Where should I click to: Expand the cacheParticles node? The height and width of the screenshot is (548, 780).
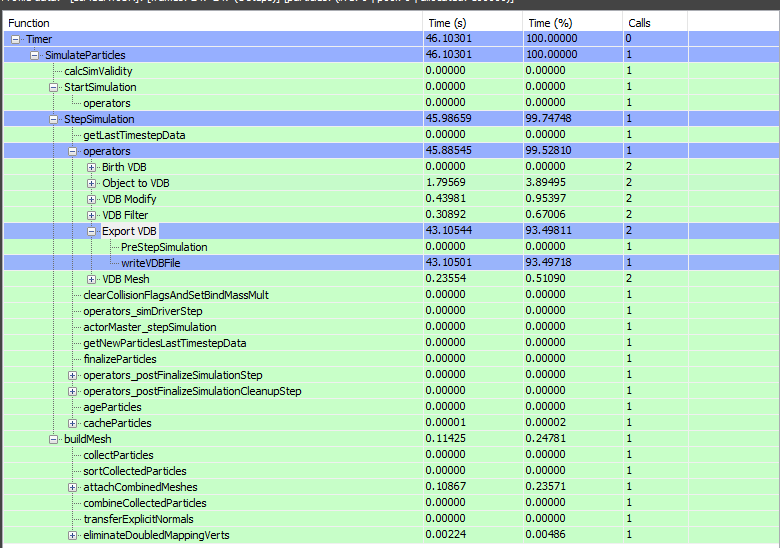[x=73, y=423]
